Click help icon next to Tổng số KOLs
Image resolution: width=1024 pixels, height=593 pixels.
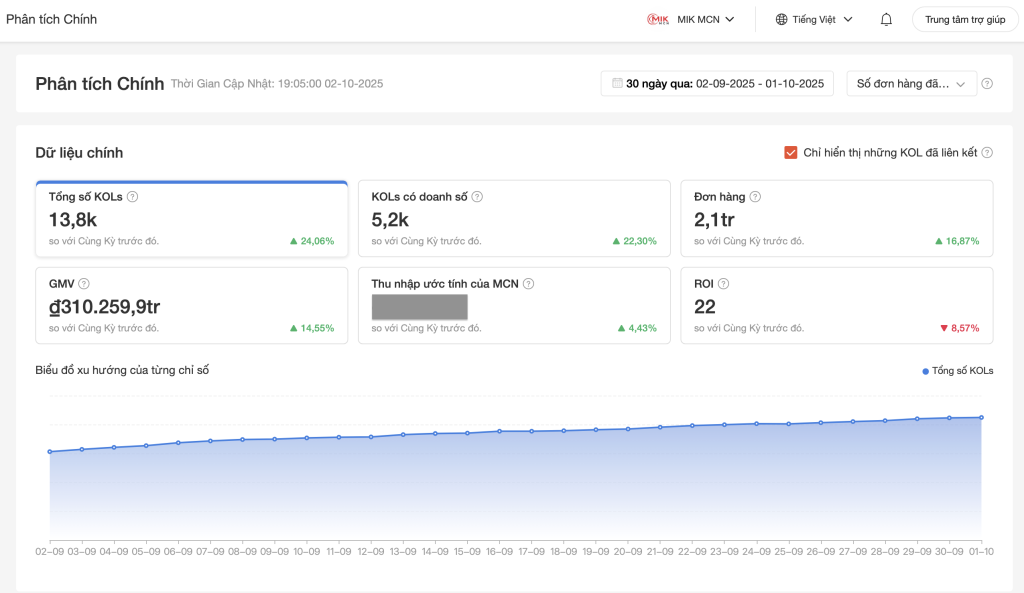pyautogui.click(x=133, y=197)
